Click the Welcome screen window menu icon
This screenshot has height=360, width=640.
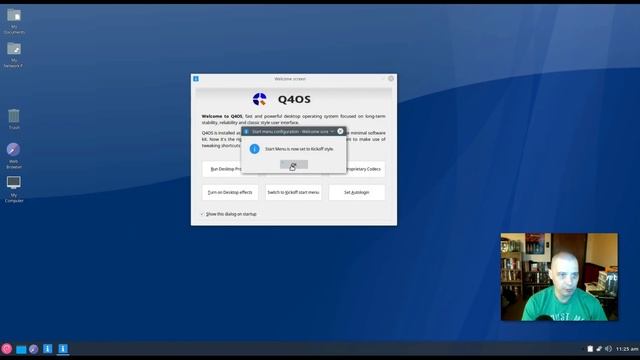pyautogui.click(x=196, y=79)
